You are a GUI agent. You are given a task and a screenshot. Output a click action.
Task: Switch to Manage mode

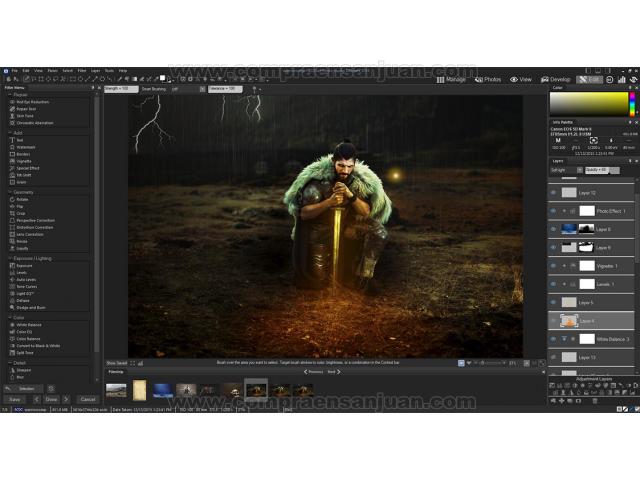click(451, 80)
